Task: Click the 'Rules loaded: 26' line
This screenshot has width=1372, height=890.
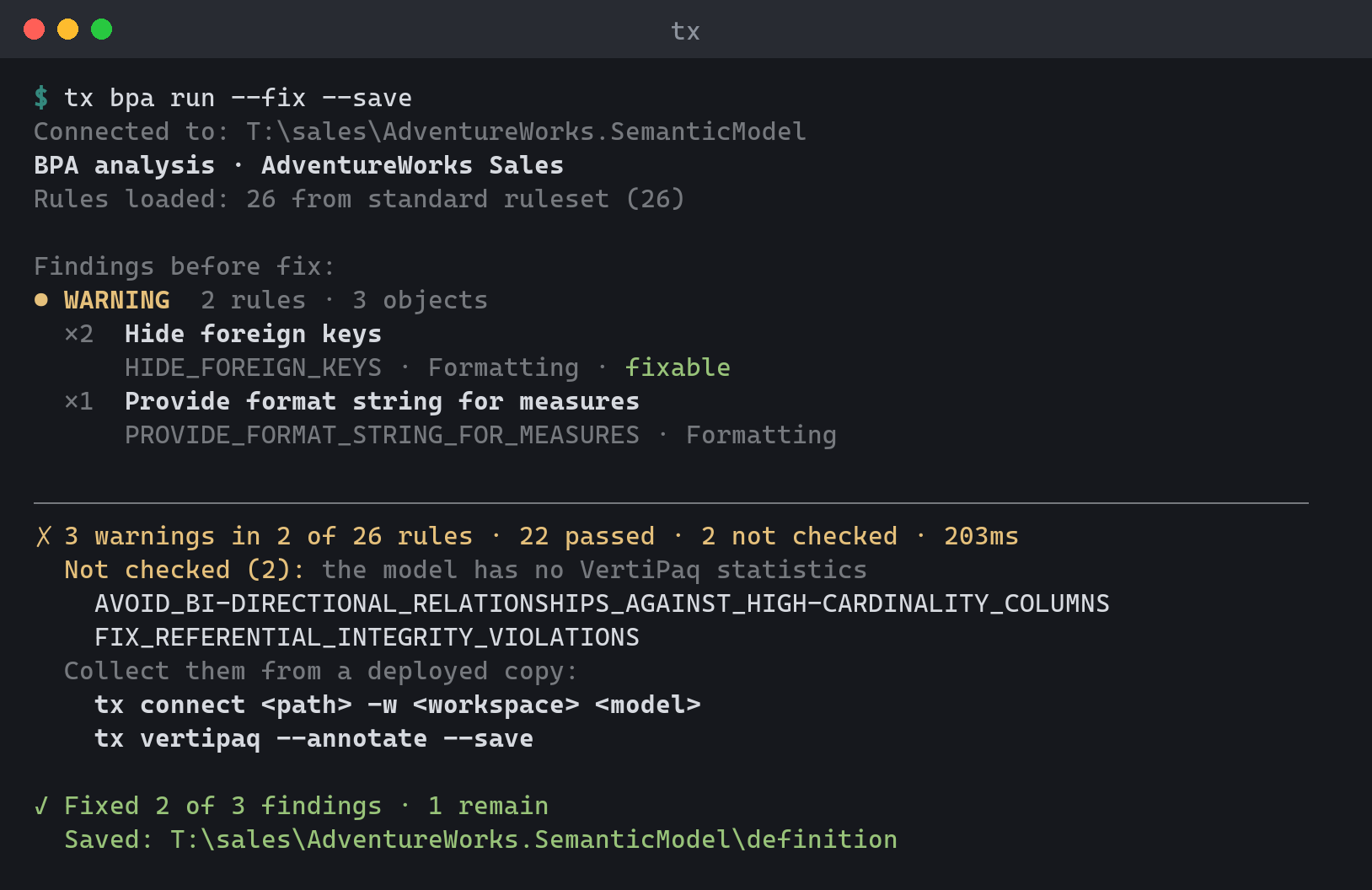Action: [x=359, y=199]
